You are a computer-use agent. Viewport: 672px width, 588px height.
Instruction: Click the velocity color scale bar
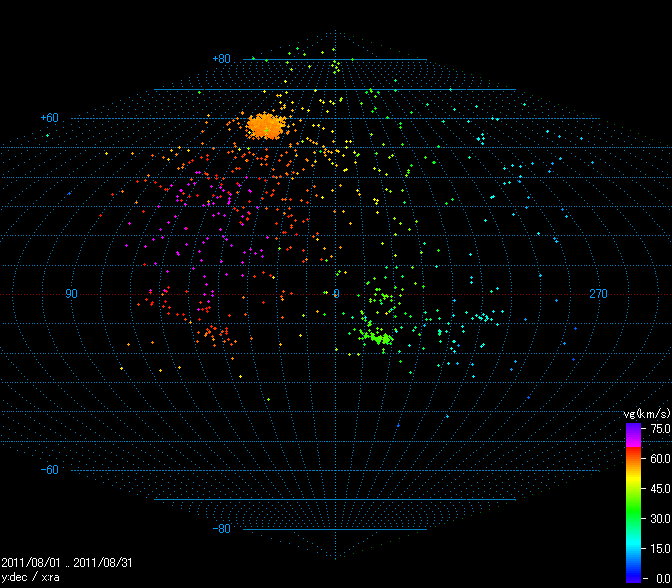tap(633, 503)
